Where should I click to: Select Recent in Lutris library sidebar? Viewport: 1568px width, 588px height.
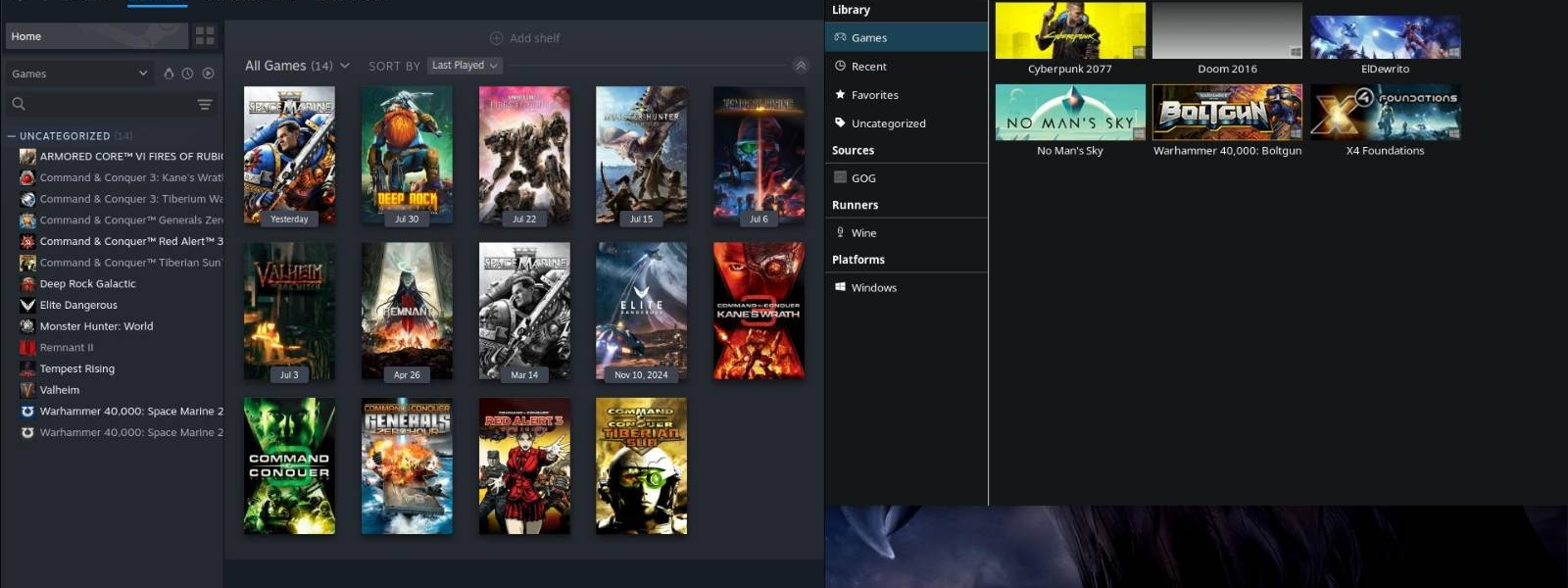point(868,67)
